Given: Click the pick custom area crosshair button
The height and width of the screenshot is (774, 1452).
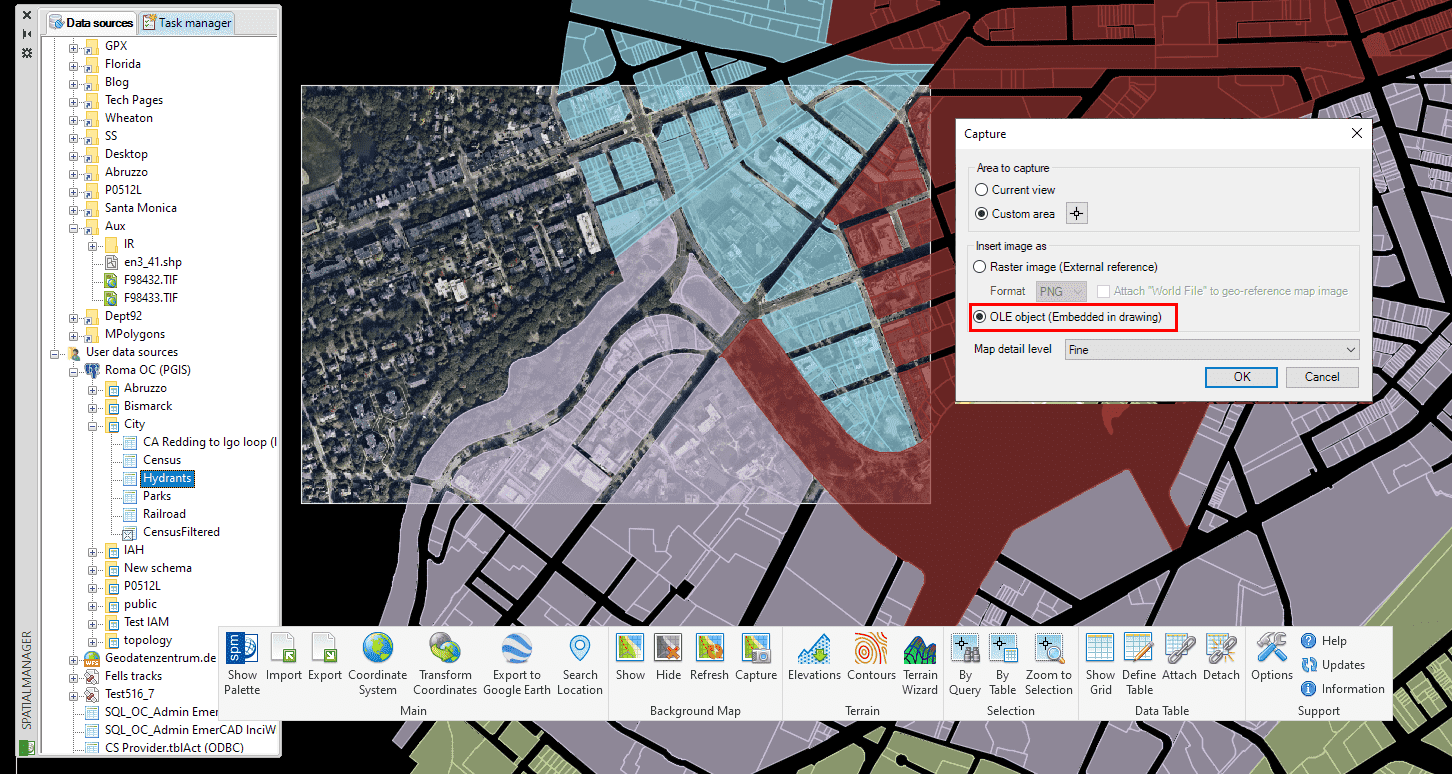Looking at the screenshot, I should click(1076, 214).
